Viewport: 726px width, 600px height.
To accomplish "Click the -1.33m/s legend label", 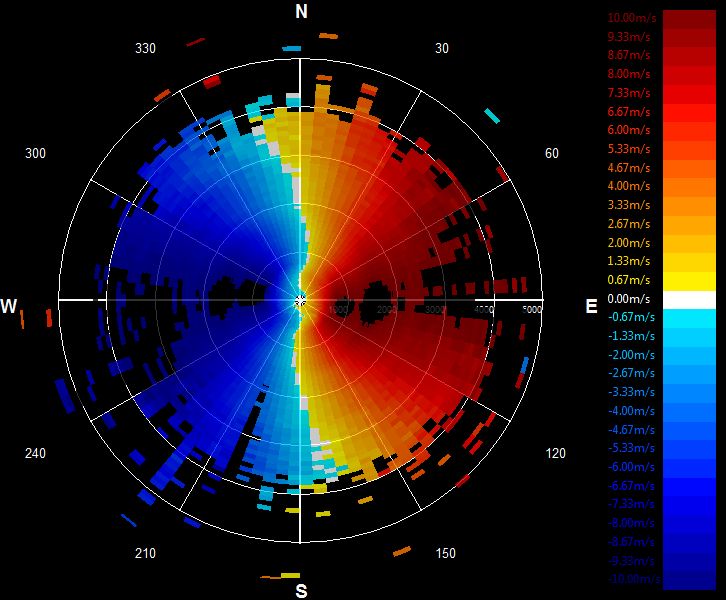I will [x=631, y=336].
